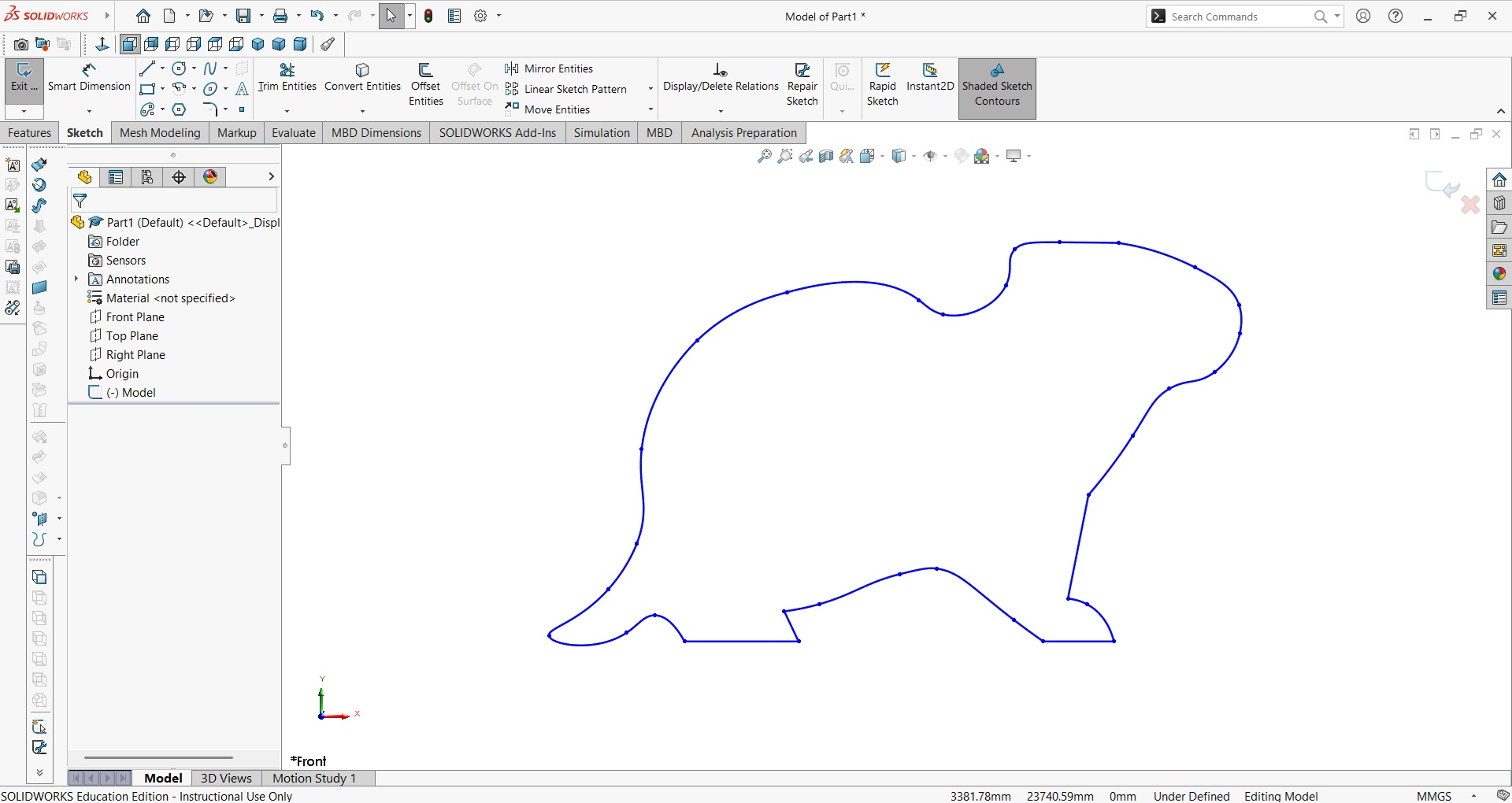
Task: Click Exit Sketch button
Action: coord(24,79)
